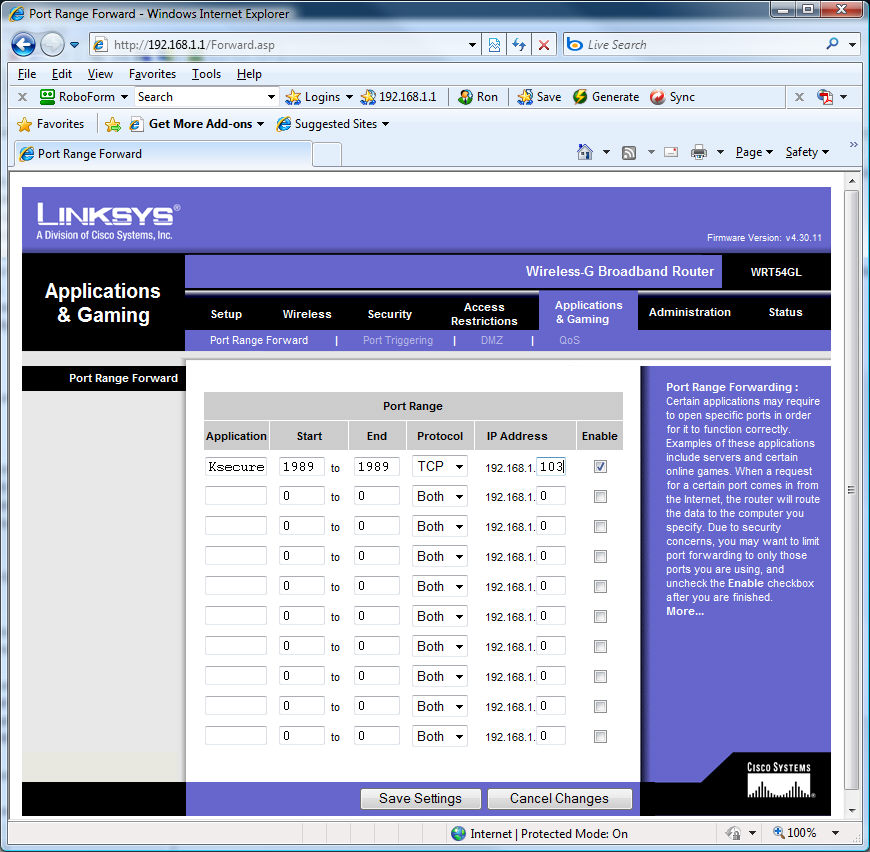Click the Ksecure application name field
Screen dimensions: 870x852
tap(236, 466)
